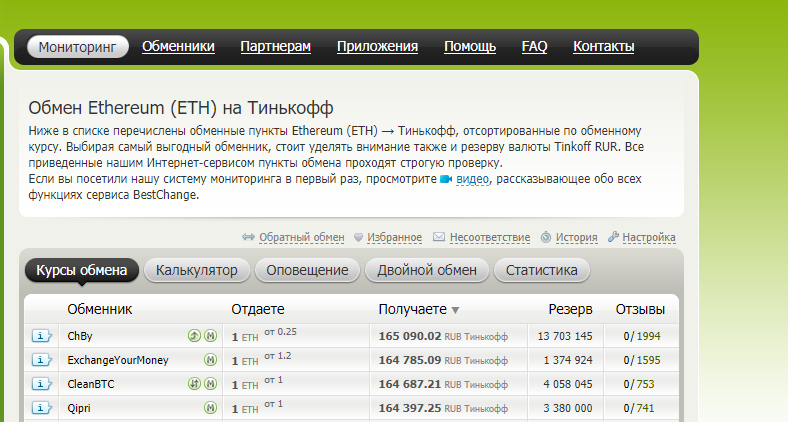788x422 pixels.
Task: Open info icon for CleanBTC row
Action: [42, 384]
